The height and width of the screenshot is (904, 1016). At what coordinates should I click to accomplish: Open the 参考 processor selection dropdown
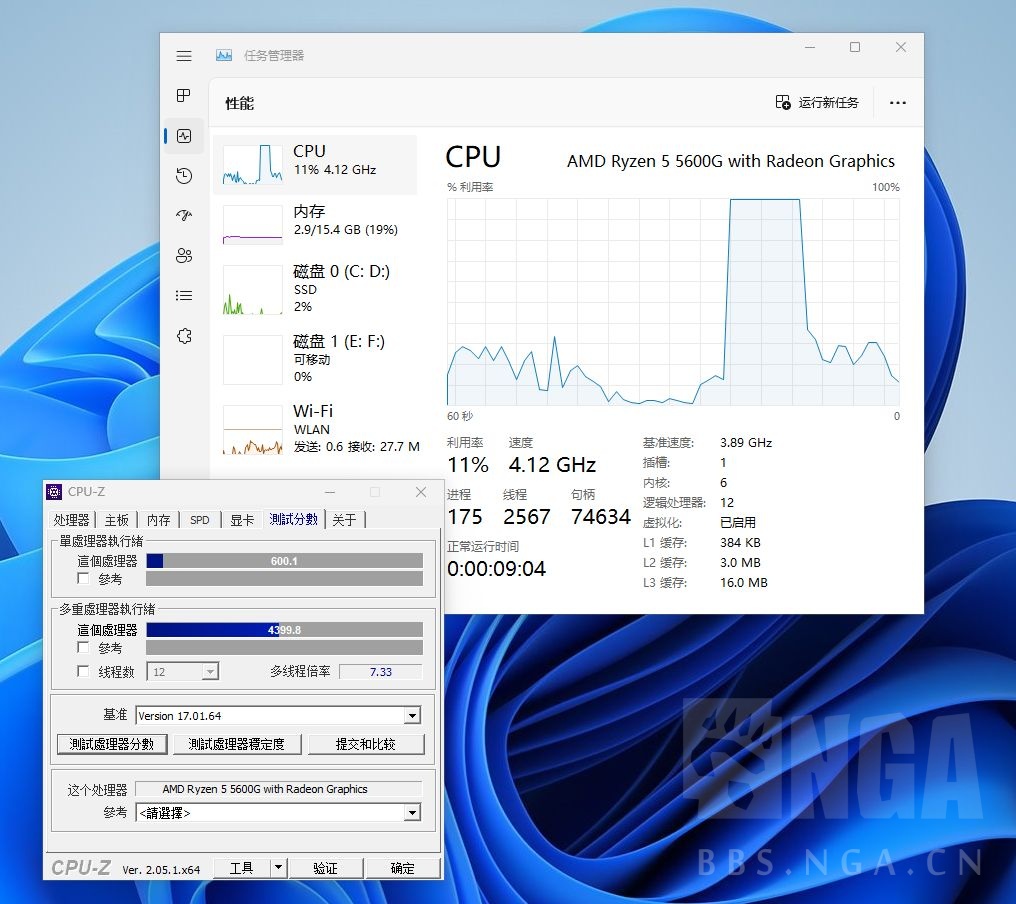pos(411,813)
